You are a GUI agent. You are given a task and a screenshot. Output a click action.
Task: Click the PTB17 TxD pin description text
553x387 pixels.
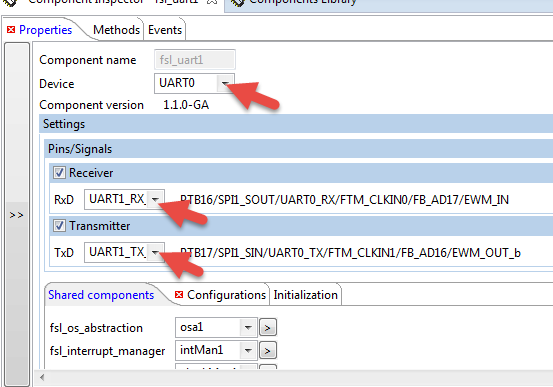coord(350,253)
